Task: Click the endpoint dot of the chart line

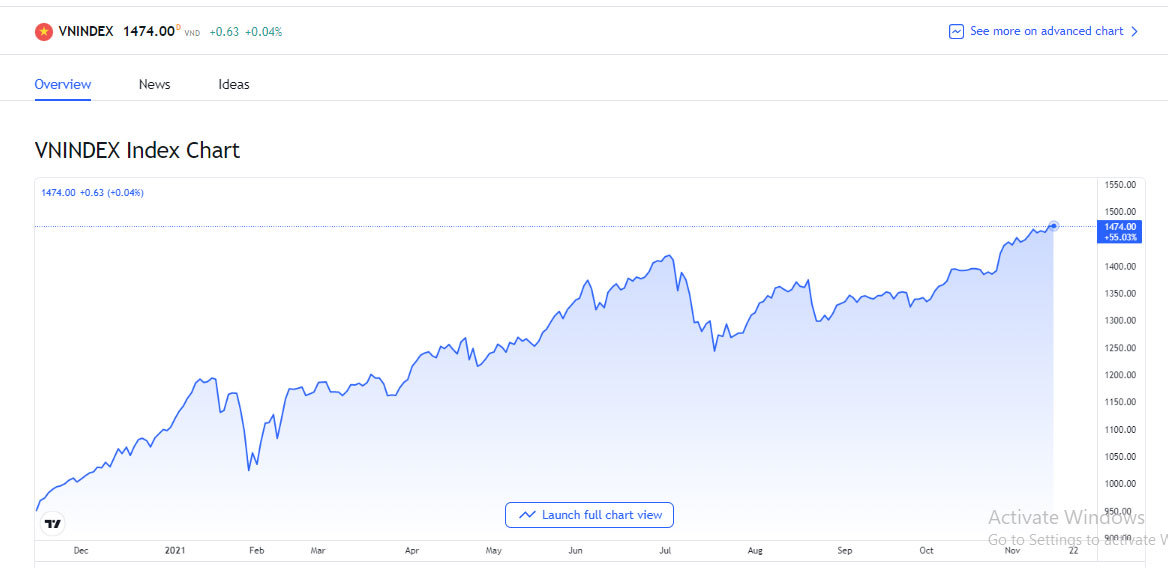Action: pyautogui.click(x=1053, y=226)
